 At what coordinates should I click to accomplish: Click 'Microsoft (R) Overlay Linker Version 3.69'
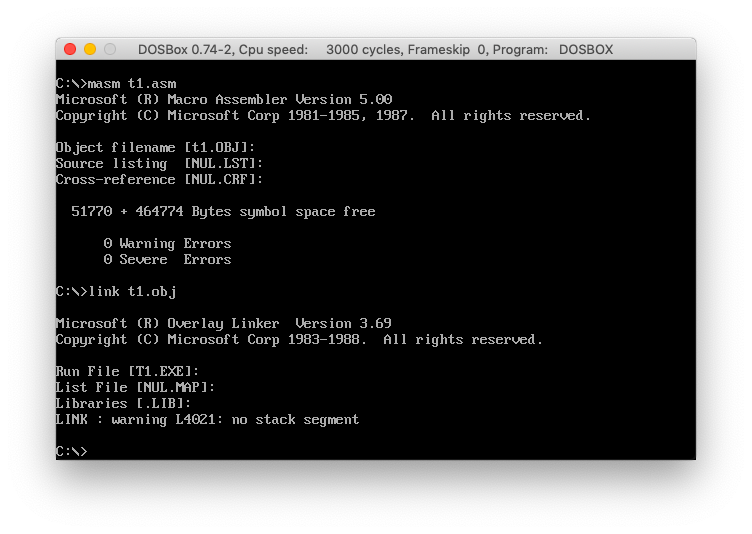(223, 323)
